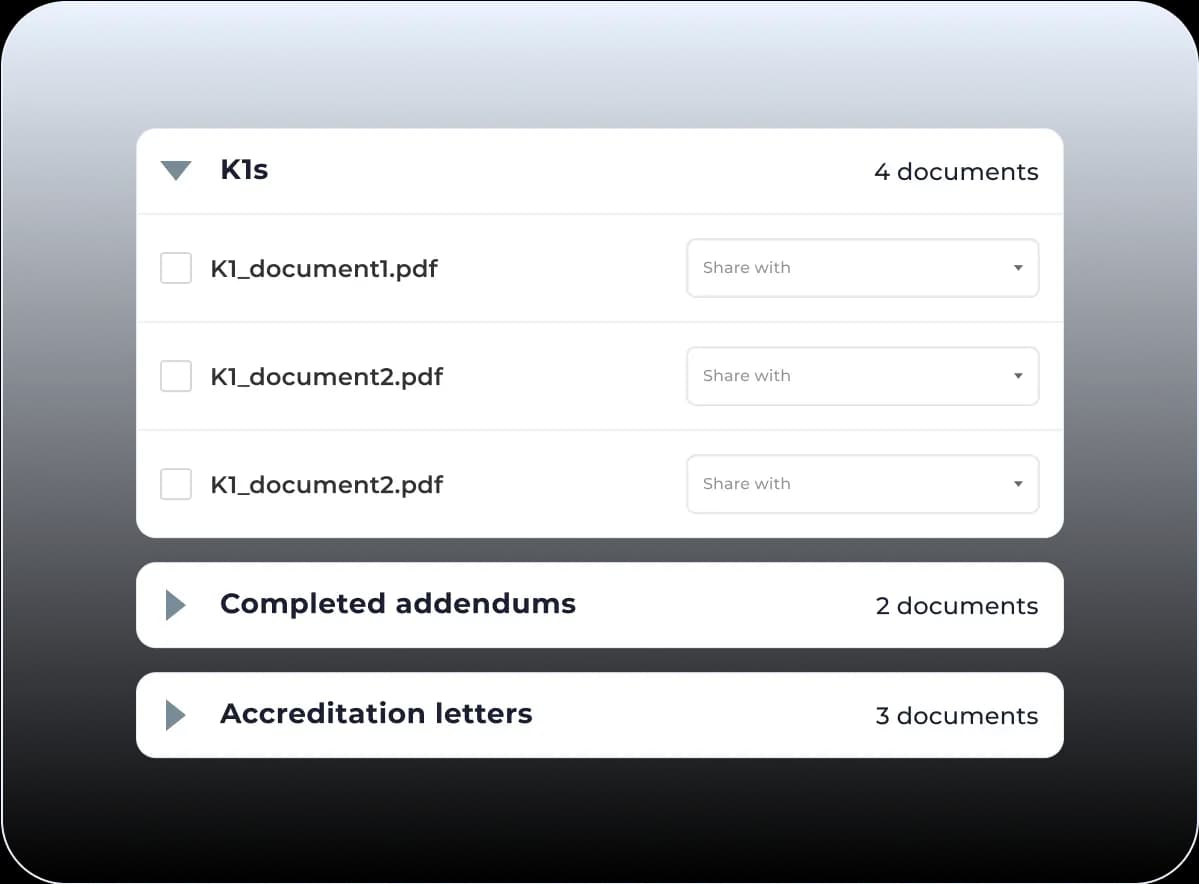Expand Completed addendums with its triangle arrow
The image size is (1199, 884).
[x=176, y=605]
